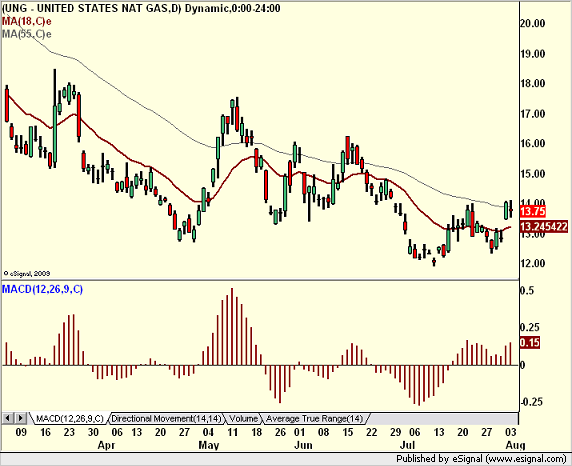Click the 16.00 price axis label
This screenshot has width=572, height=466.
tap(533, 143)
